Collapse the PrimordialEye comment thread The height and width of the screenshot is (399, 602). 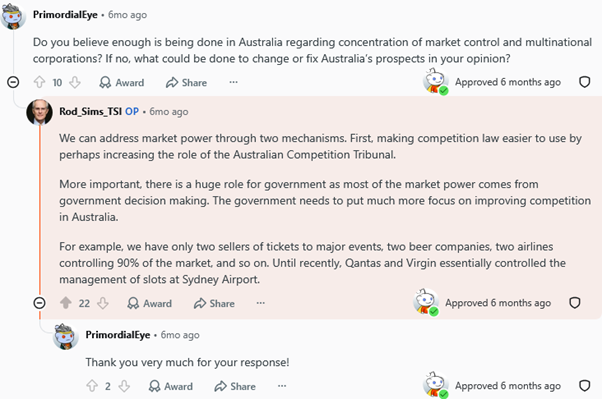point(13,82)
